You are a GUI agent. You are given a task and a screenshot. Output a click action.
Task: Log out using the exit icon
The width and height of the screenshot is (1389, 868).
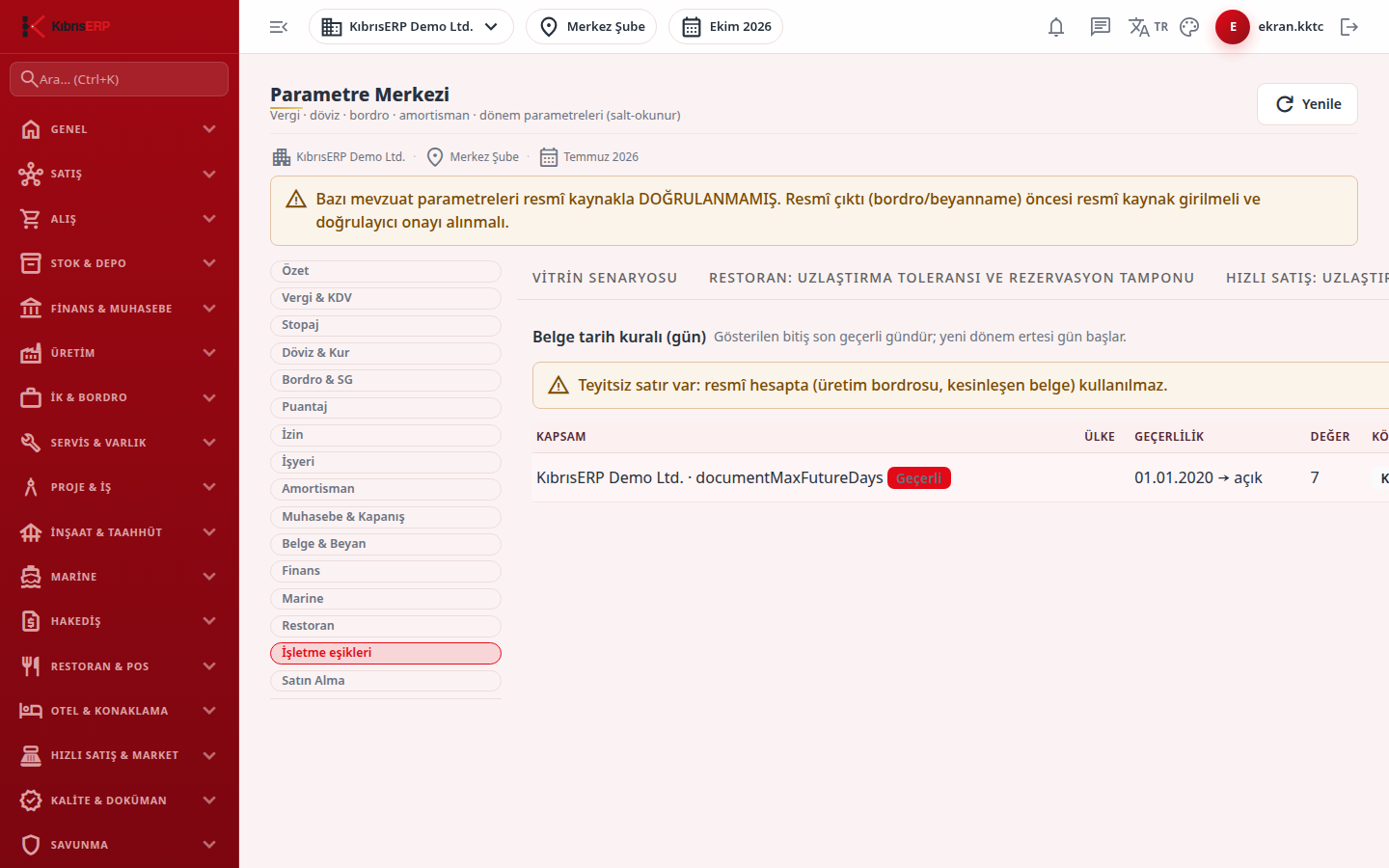[x=1349, y=27]
